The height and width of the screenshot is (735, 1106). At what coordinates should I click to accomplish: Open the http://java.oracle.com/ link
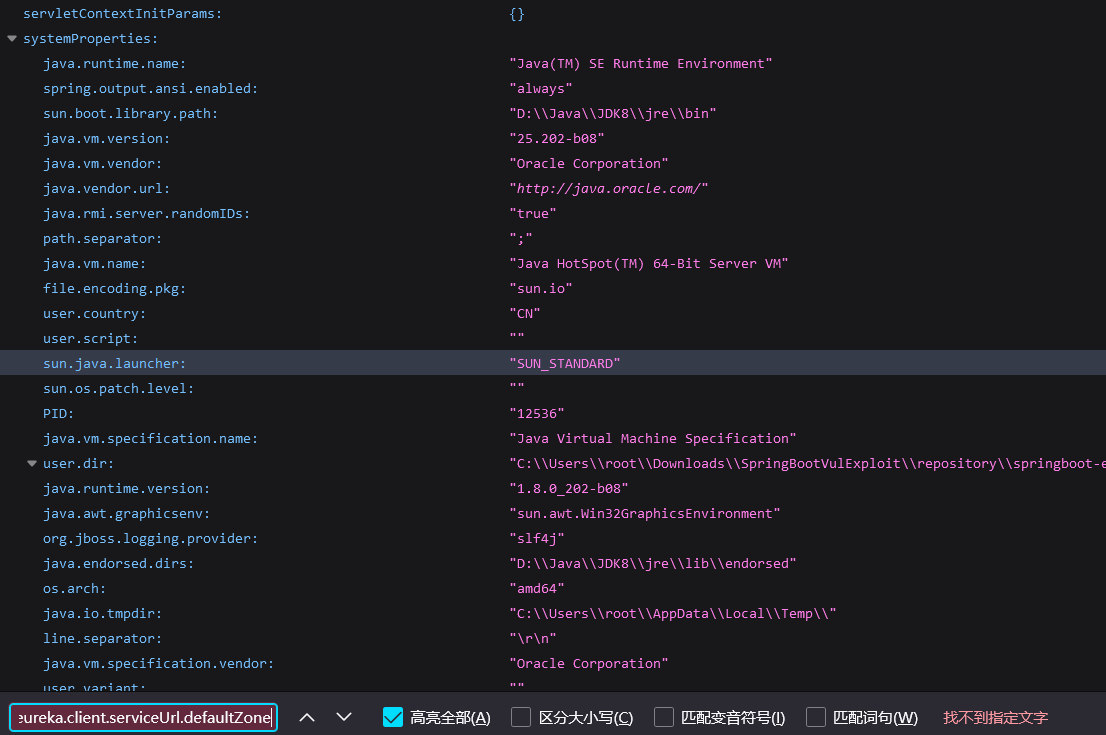(x=609, y=188)
